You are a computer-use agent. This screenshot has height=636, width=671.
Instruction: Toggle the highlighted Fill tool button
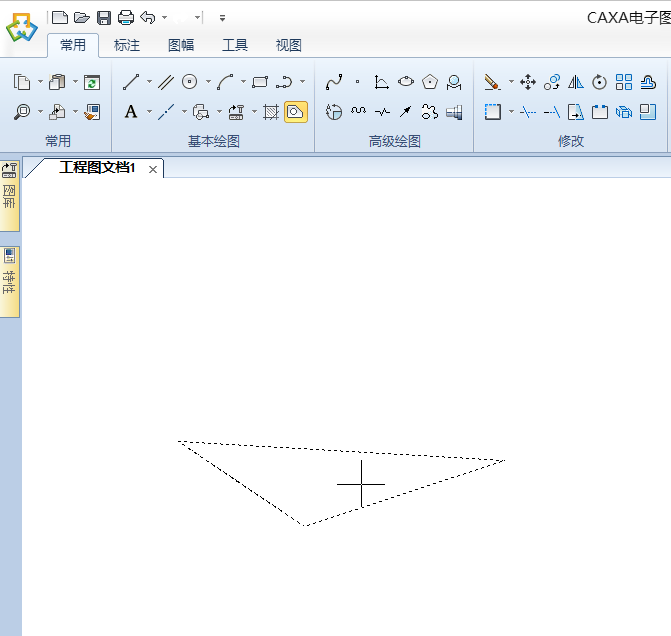(296, 112)
